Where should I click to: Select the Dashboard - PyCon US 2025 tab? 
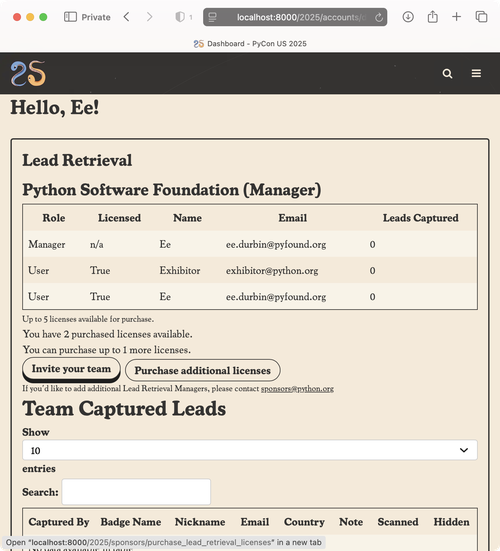[x=250, y=44]
